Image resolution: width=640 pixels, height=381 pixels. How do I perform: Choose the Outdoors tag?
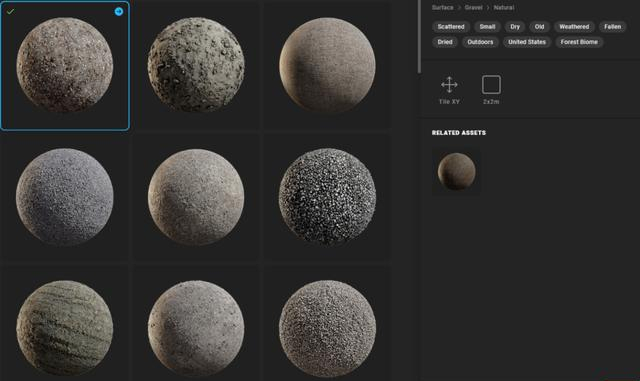[480, 42]
